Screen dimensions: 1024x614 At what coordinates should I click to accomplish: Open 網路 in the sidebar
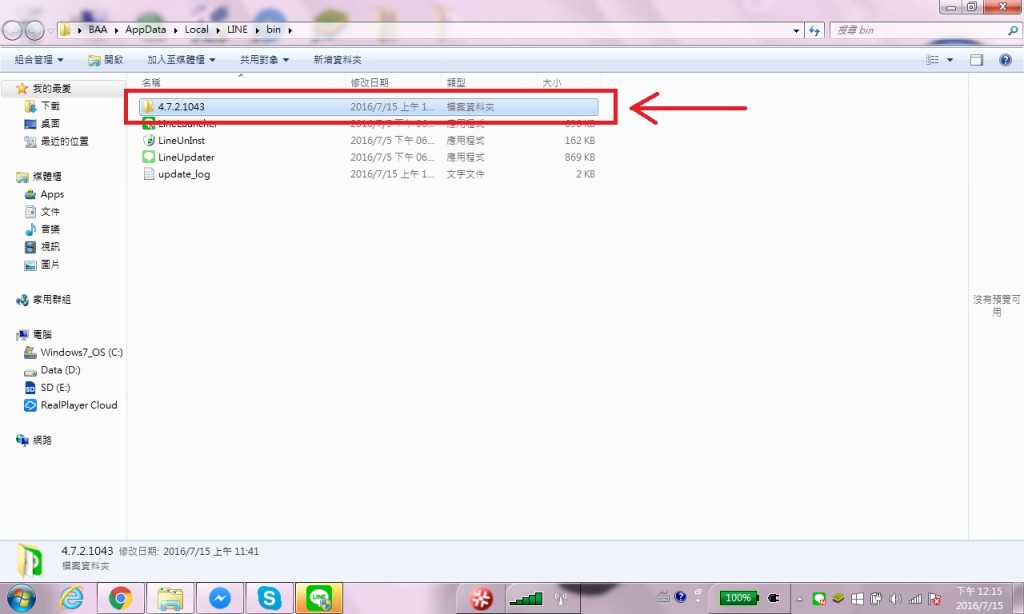click(34, 440)
